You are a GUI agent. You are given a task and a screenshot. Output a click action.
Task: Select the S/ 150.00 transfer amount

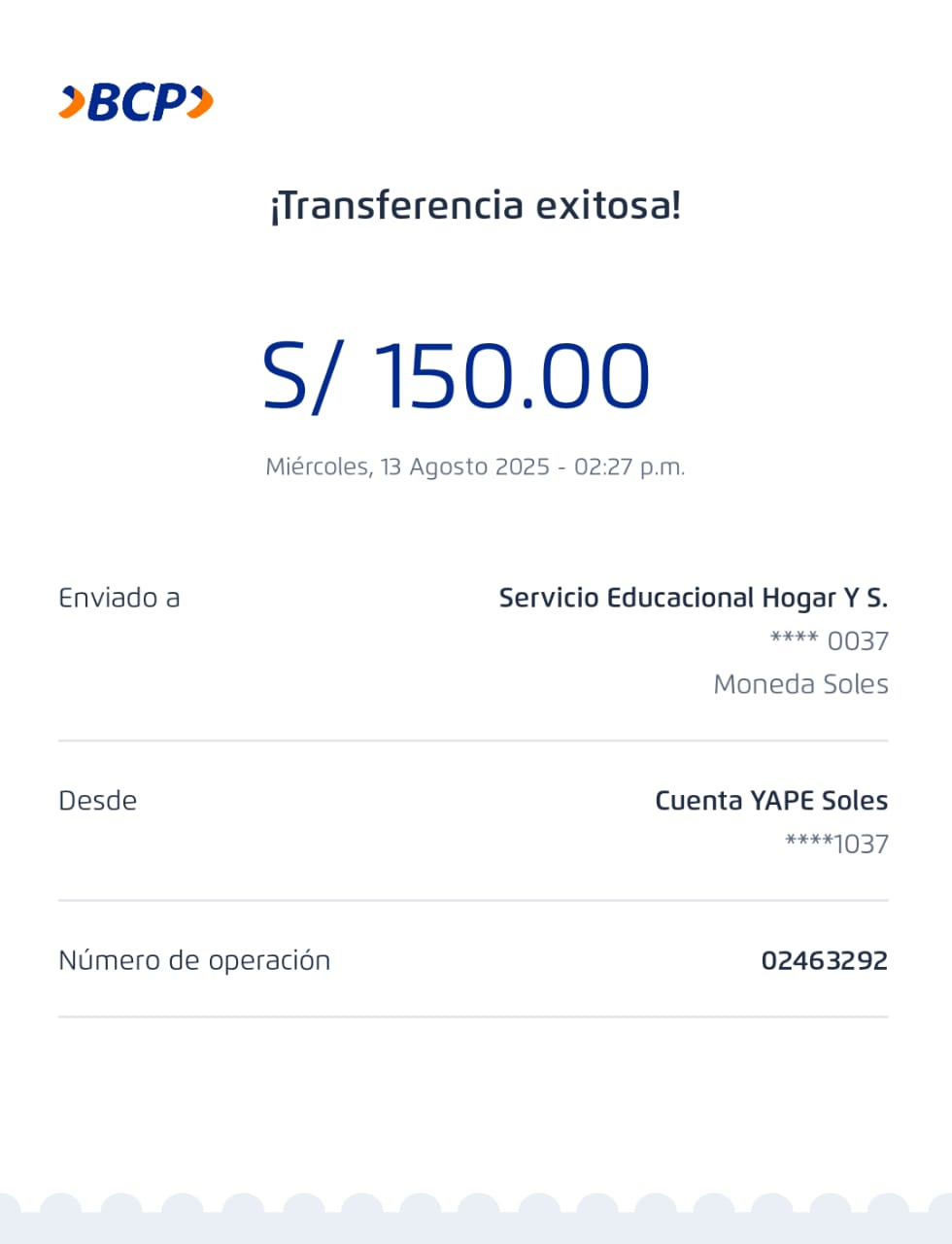click(x=456, y=377)
